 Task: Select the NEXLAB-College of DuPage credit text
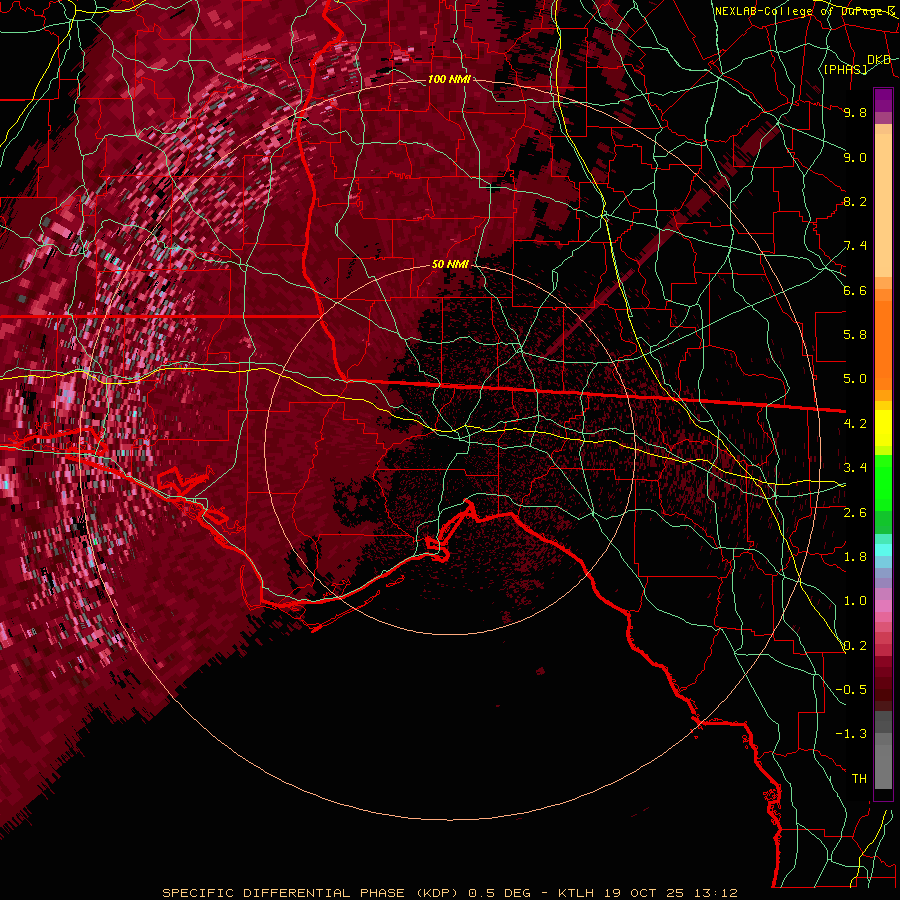pos(806,11)
